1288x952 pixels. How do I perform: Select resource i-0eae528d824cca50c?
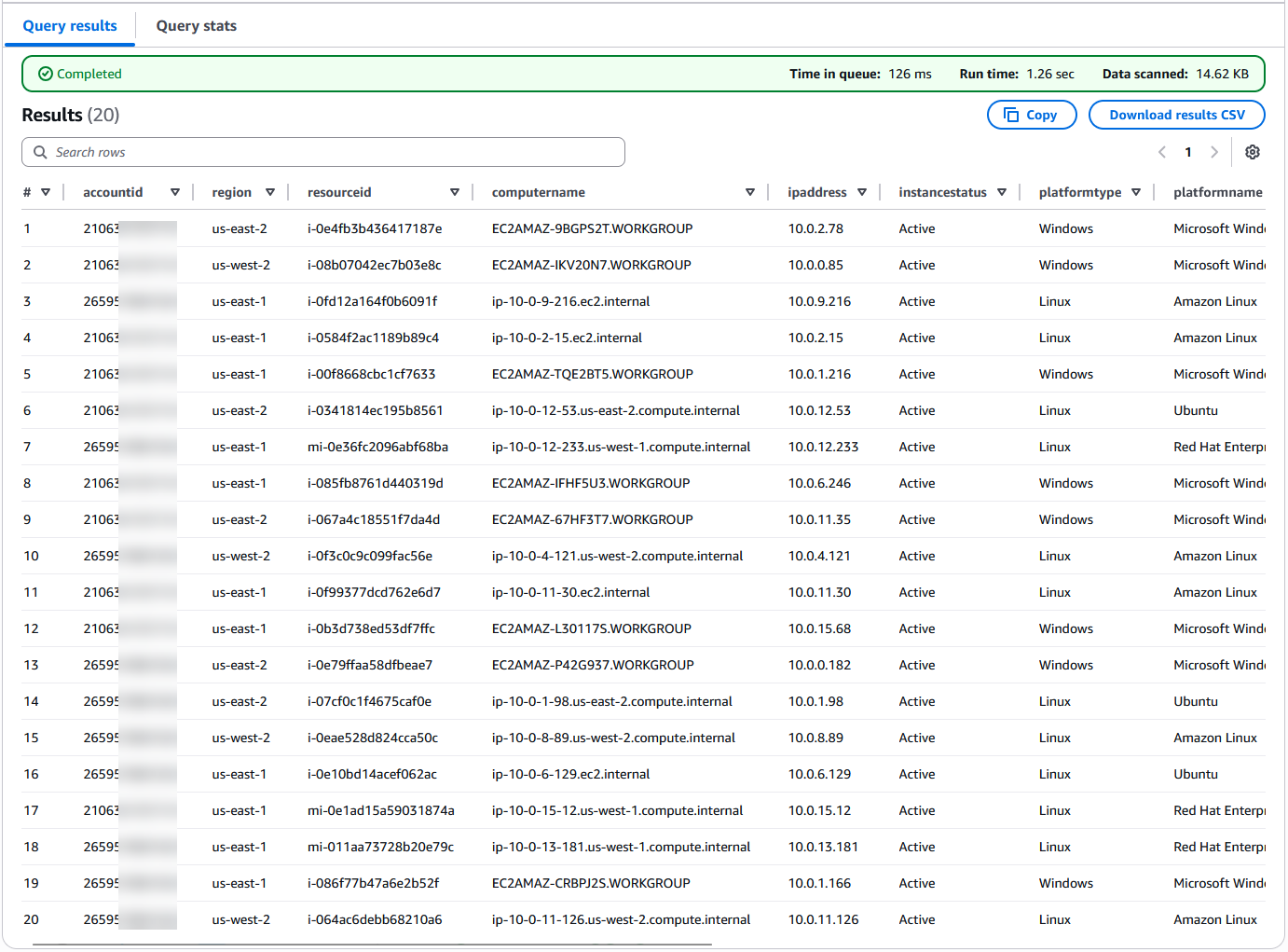373,738
